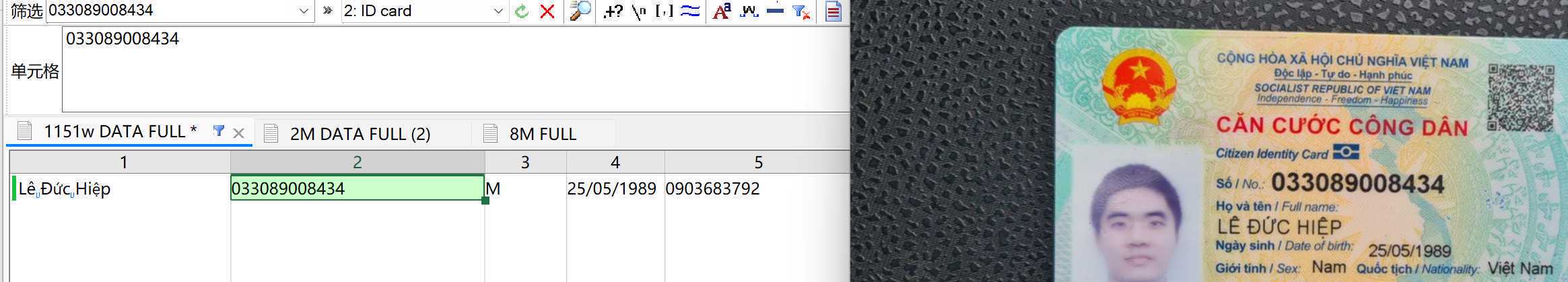Select the cell '033089008434' in the grid
Viewport: 1568px width, 282px height.
357,188
